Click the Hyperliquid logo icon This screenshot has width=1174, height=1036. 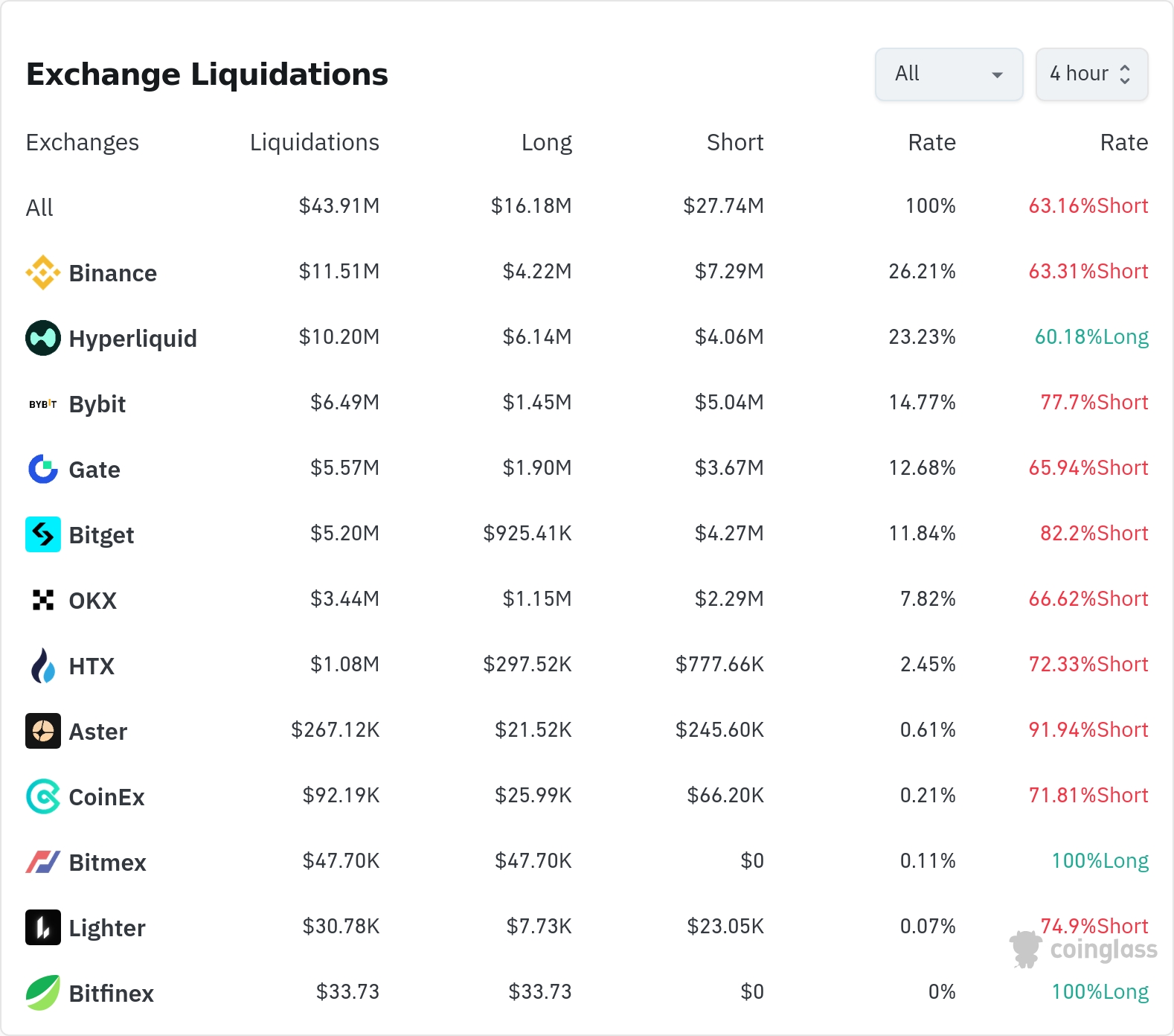43,338
